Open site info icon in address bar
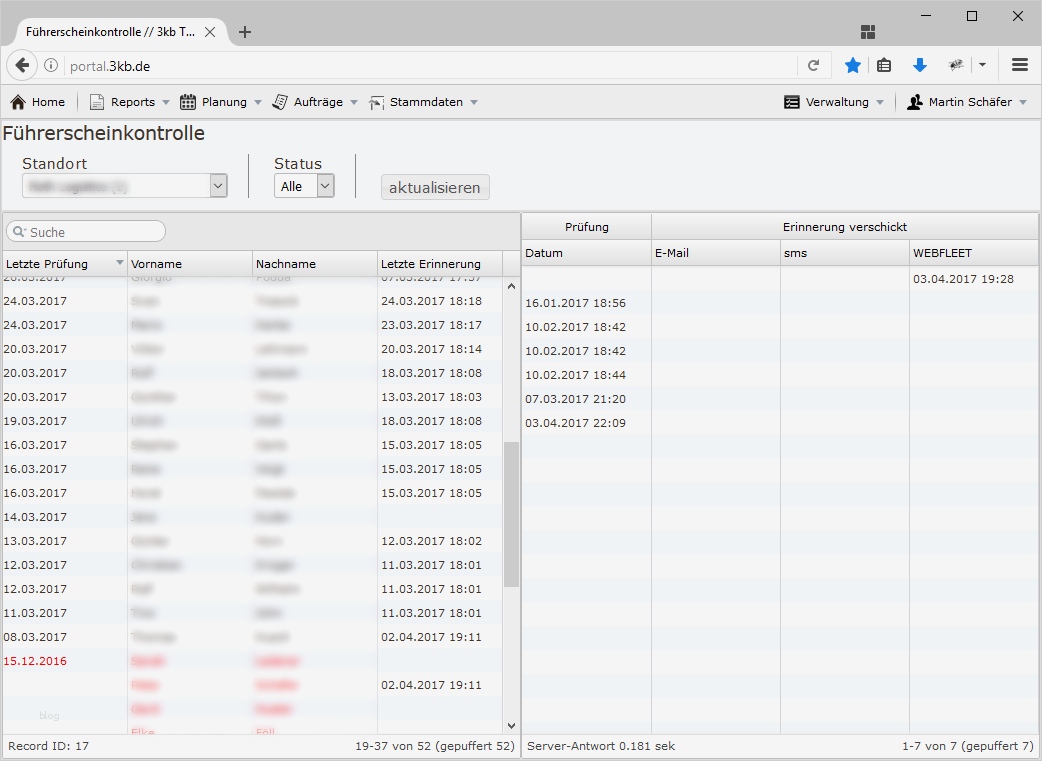The image size is (1042, 761). coord(51,65)
